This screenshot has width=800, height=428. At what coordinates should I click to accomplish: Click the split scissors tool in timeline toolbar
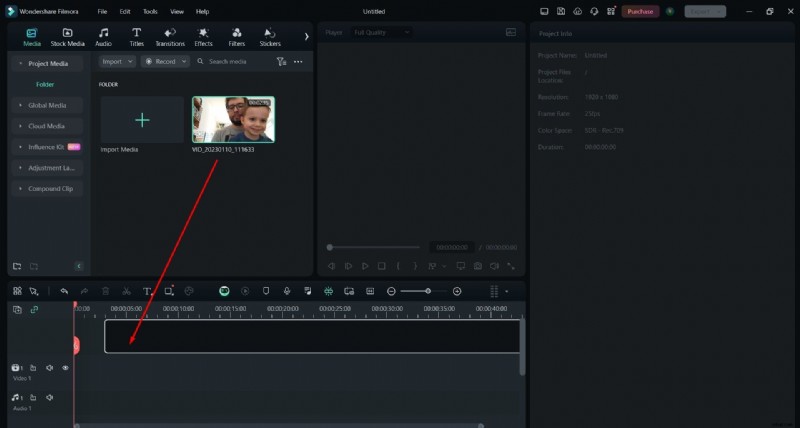click(x=126, y=291)
